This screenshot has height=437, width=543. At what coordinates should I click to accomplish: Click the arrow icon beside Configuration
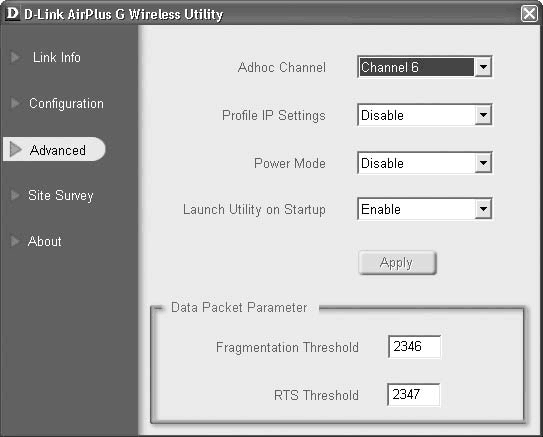[15, 103]
